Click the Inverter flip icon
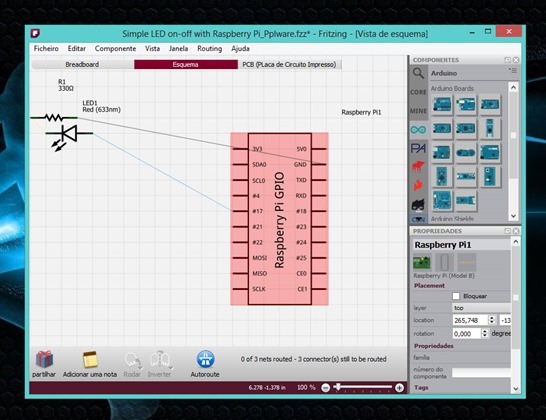This screenshot has height=420, width=546. pyautogui.click(x=160, y=360)
